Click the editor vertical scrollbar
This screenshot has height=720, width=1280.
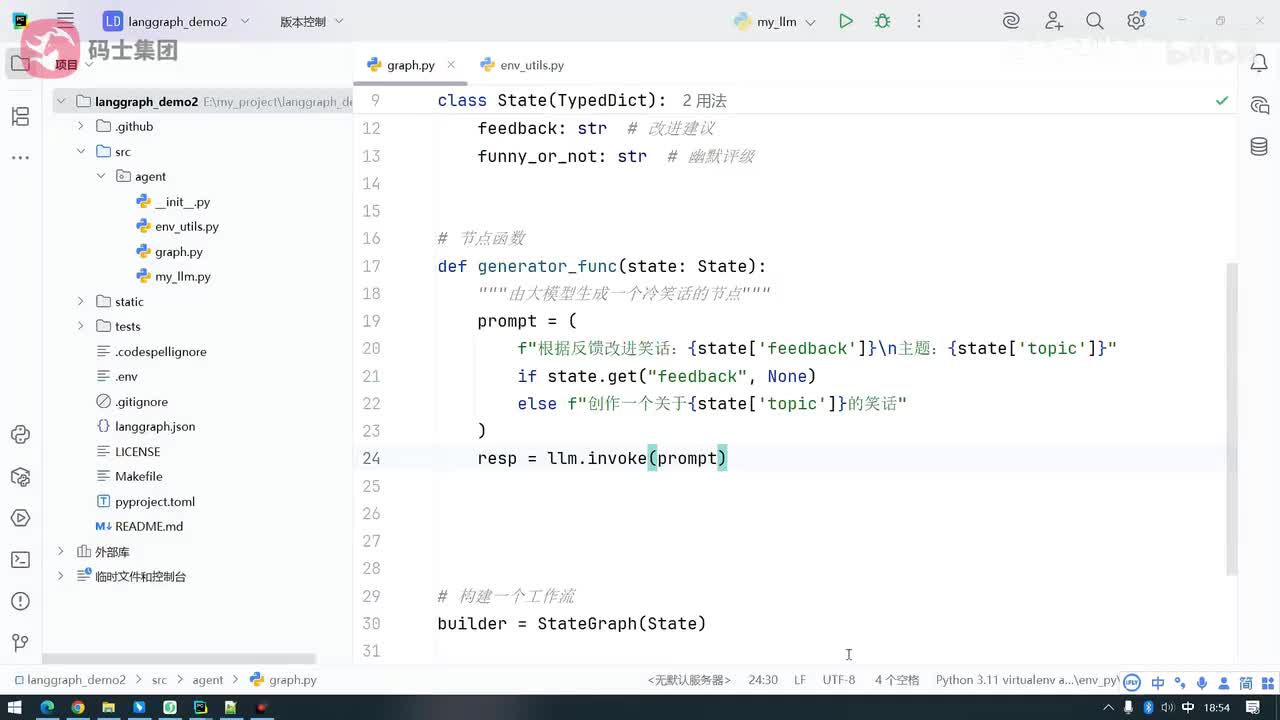[1232, 420]
